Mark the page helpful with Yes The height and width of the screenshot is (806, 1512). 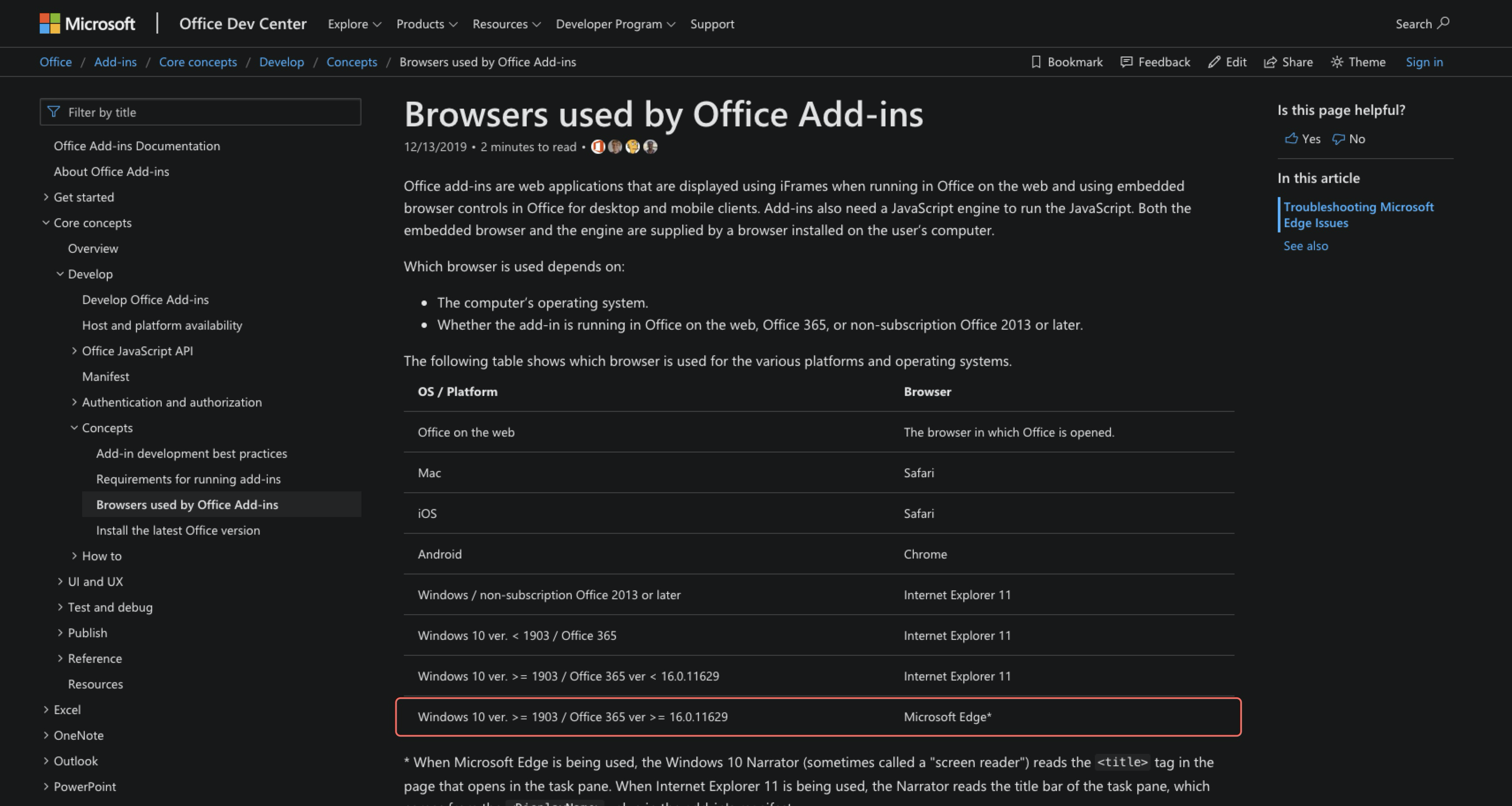pyautogui.click(x=1302, y=139)
